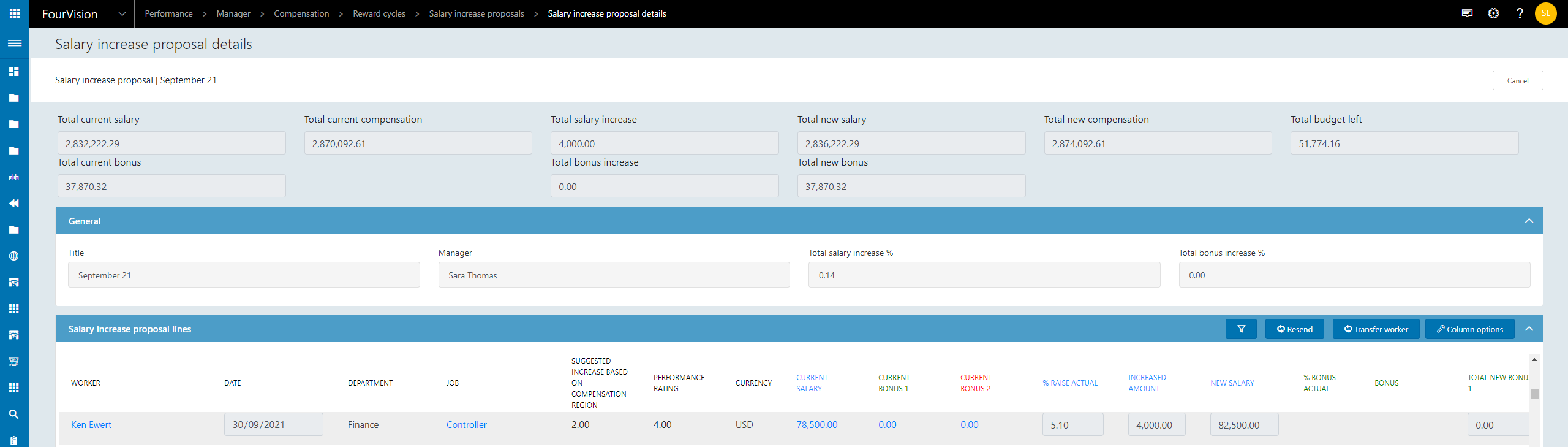
Task: Expand the FourVision company dropdown
Action: (x=122, y=13)
